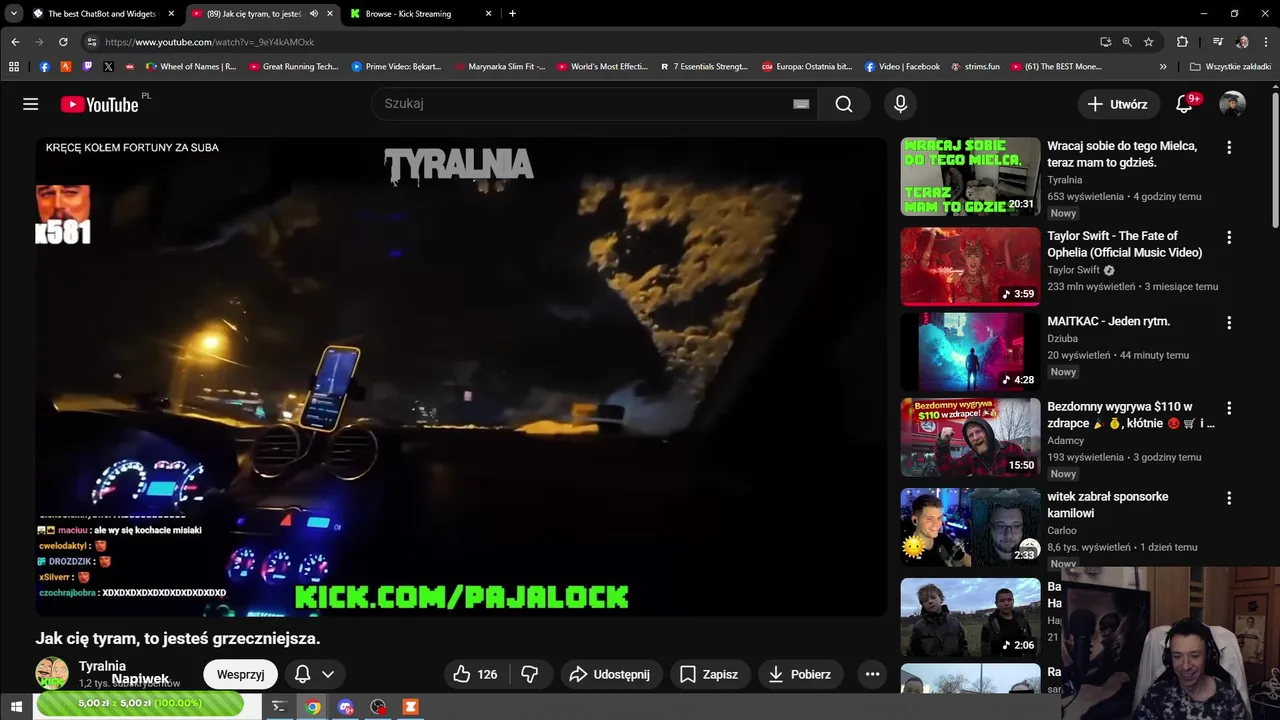The width and height of the screenshot is (1280, 720).
Task: Close the Kick Streaming tab
Action: pos(488,14)
